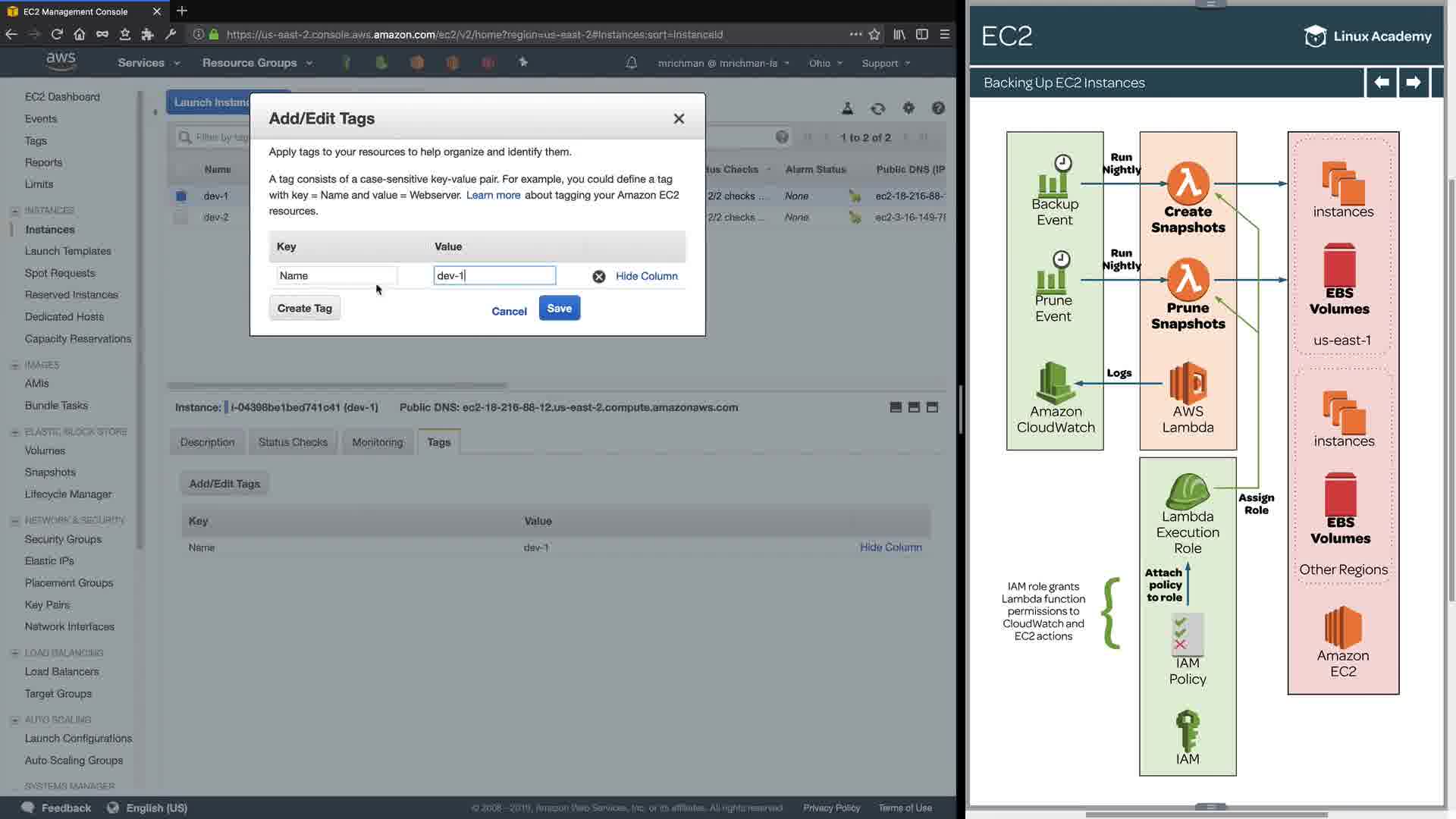
Task: Click the refresh instances icon
Action: tap(877, 108)
